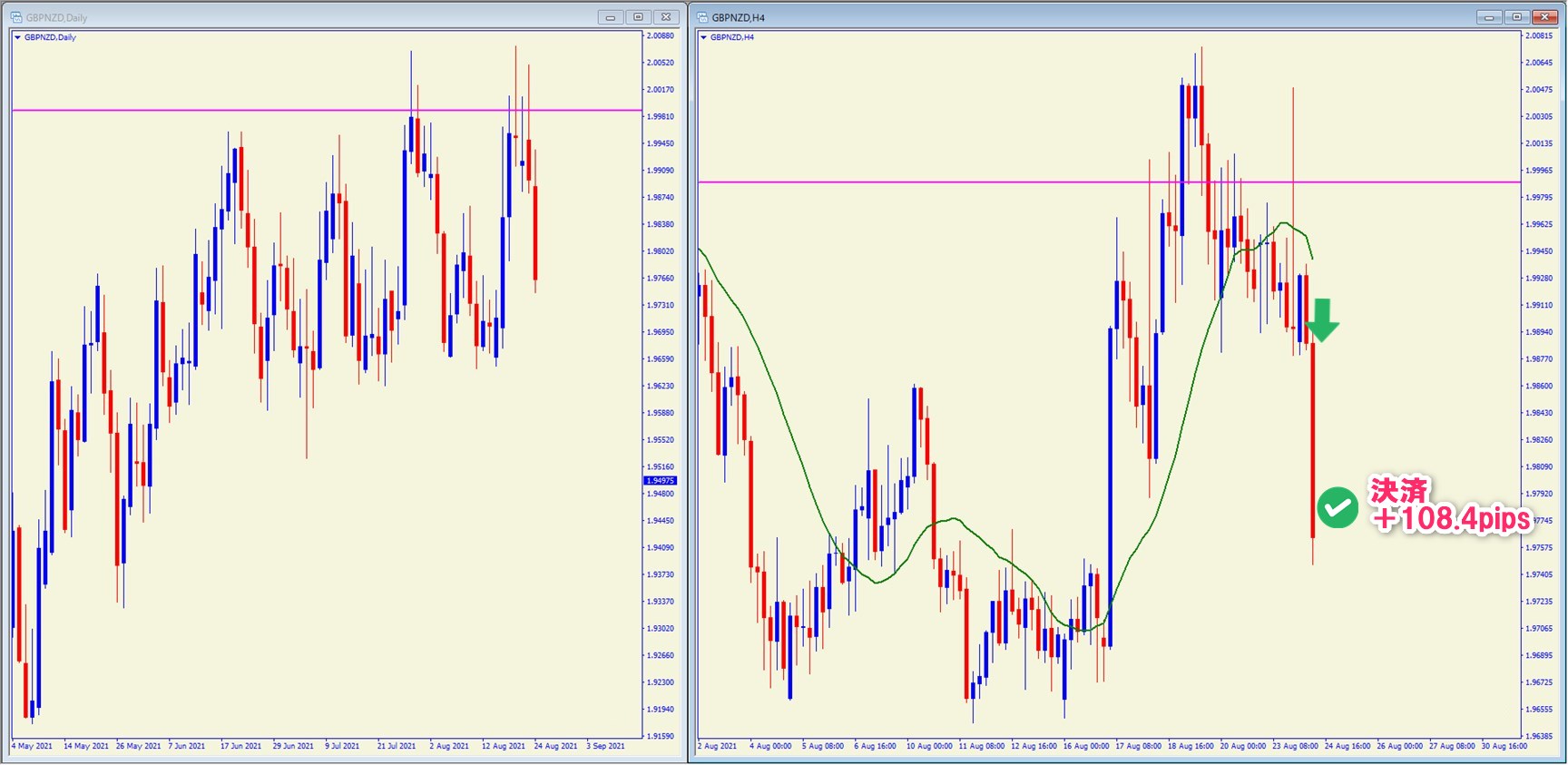The width and height of the screenshot is (1568, 765).
Task: Click the 1.94090 price level on Daily axis
Action: click(661, 547)
